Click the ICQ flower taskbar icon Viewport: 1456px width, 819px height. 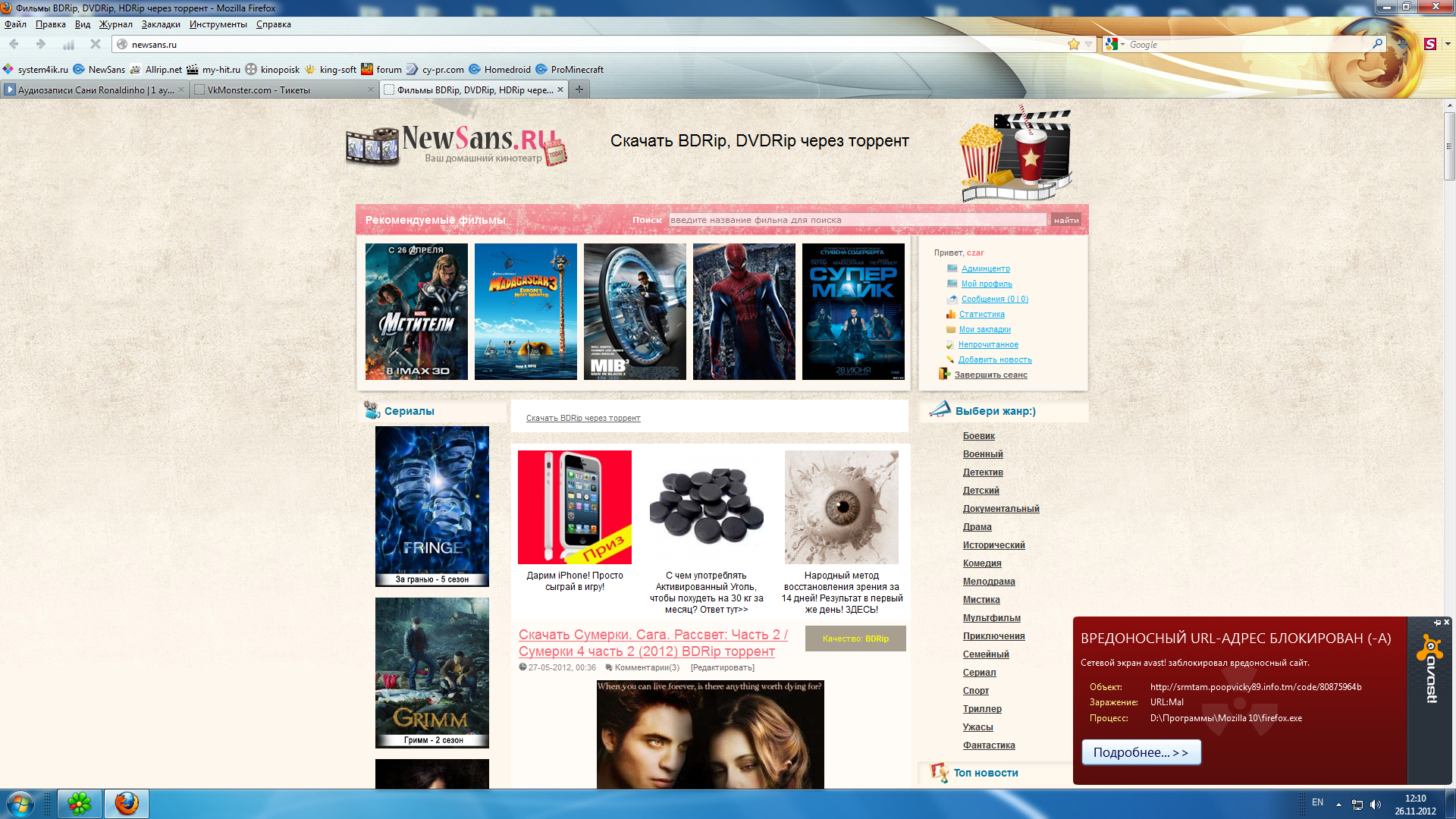[80, 803]
